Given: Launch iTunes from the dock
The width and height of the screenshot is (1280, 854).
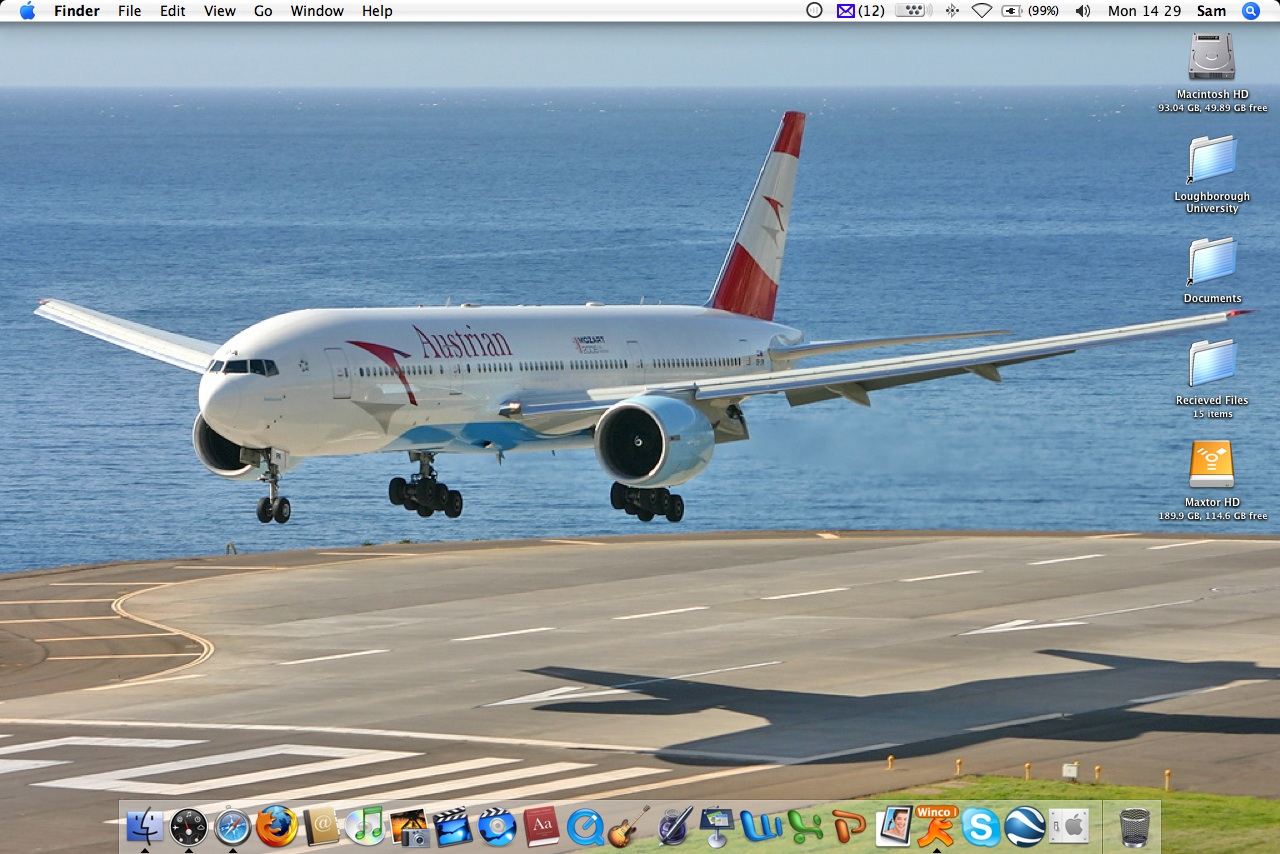Looking at the screenshot, I should pyautogui.click(x=365, y=827).
